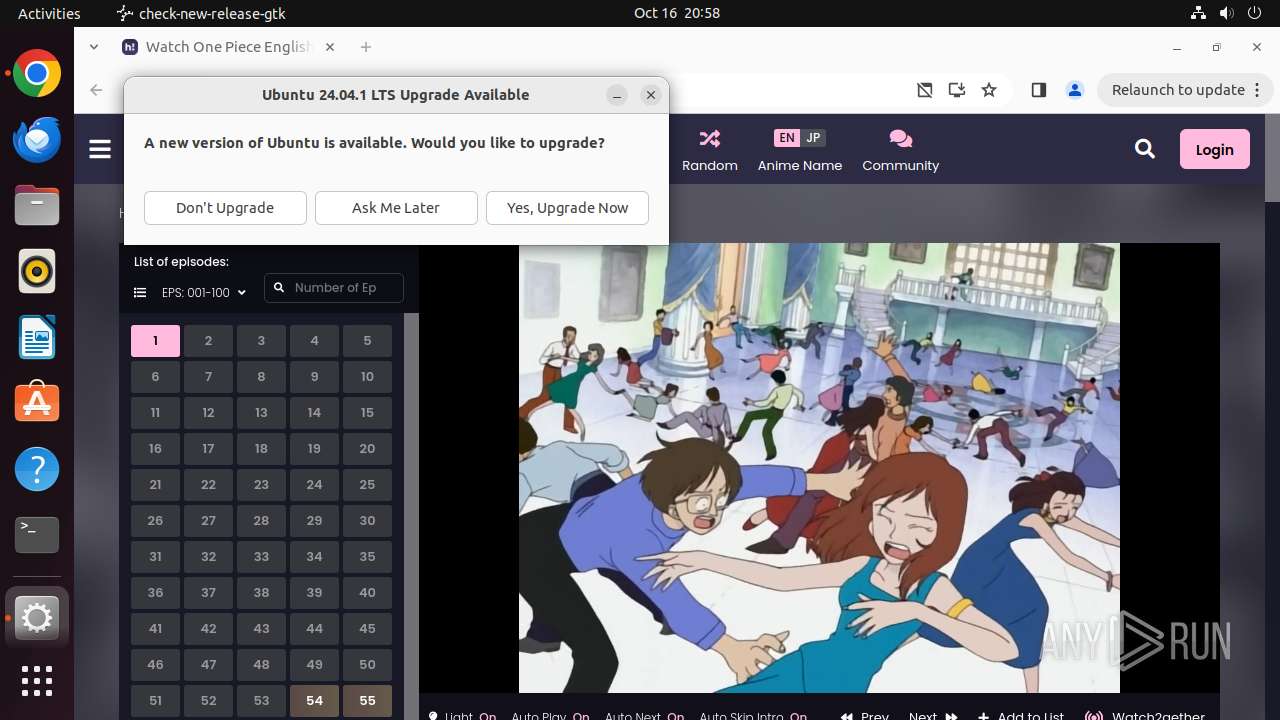This screenshot has width=1280, height=720.
Task: Open Watch2gether option
Action: [1145, 716]
